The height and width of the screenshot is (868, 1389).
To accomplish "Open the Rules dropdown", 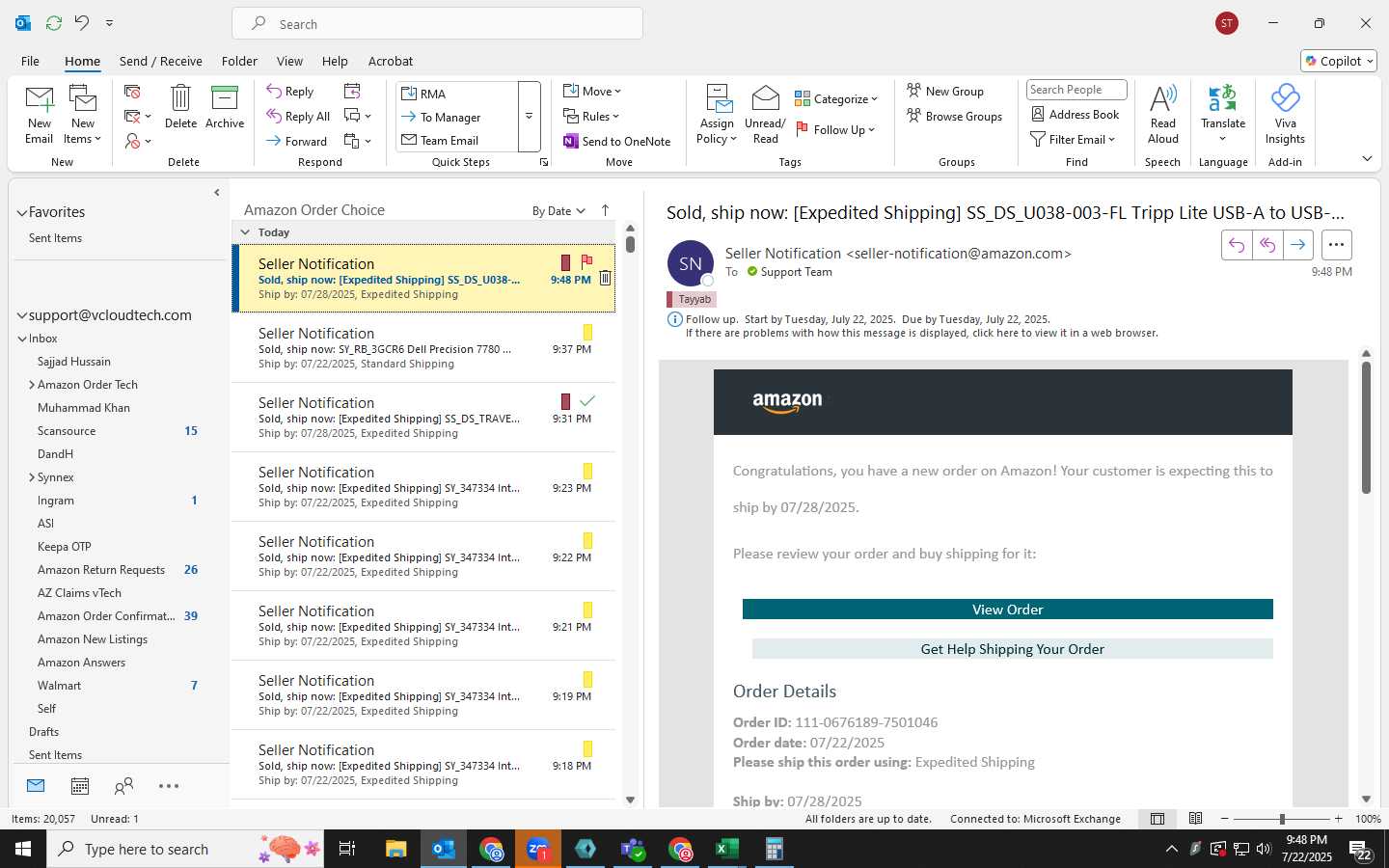I will 591,116.
